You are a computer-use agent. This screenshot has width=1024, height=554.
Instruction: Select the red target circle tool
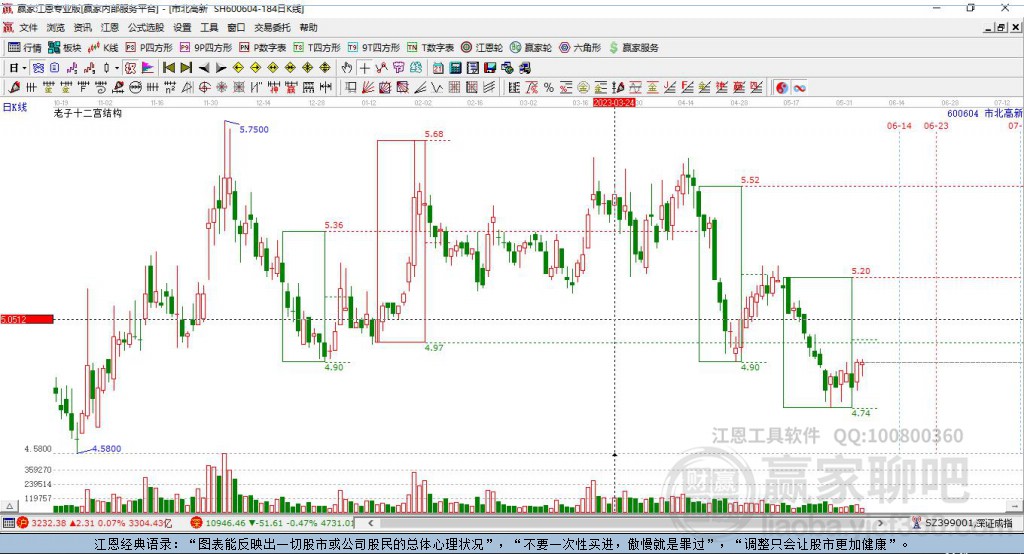pyautogui.click(x=204, y=87)
